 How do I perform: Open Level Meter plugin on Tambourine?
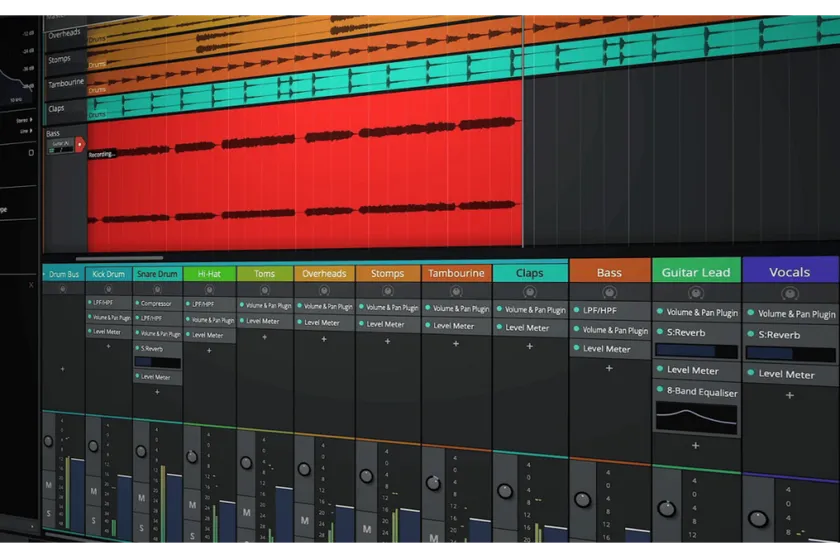point(456,326)
